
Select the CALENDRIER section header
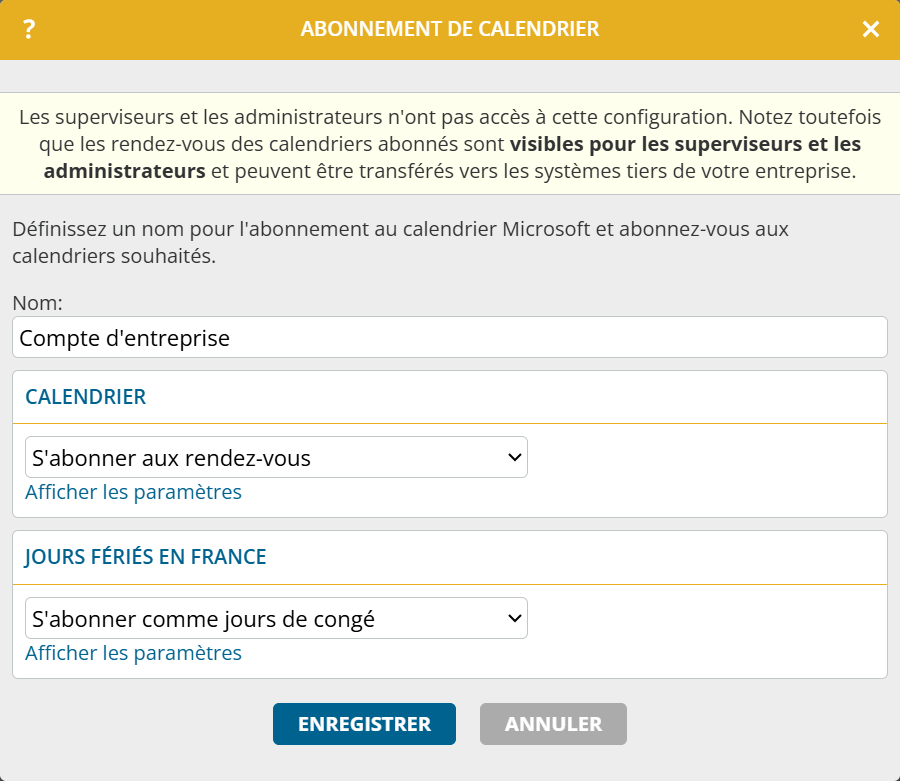pos(86,397)
